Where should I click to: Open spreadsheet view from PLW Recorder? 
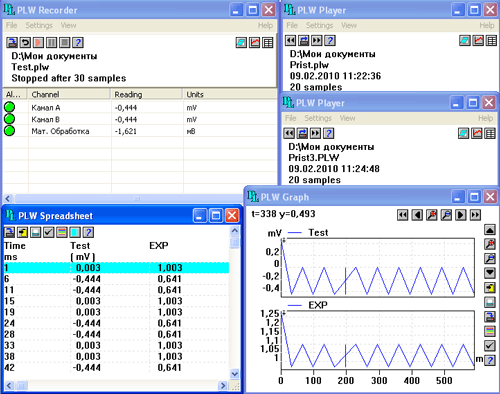268,42
